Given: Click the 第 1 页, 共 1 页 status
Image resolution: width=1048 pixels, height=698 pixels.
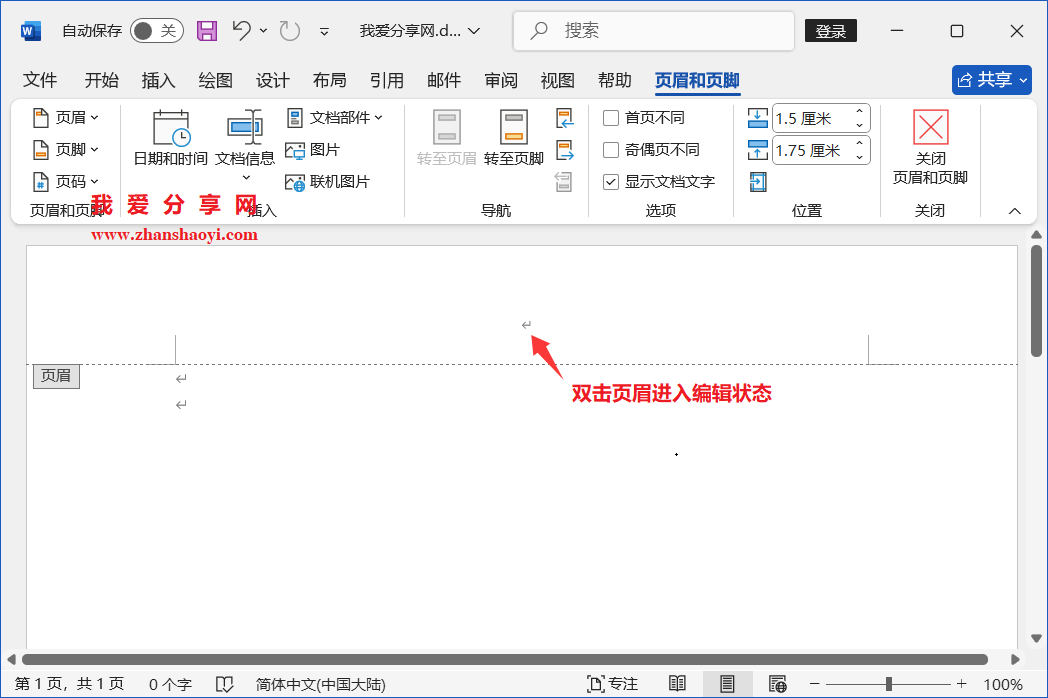Looking at the screenshot, I should pyautogui.click(x=70, y=684).
